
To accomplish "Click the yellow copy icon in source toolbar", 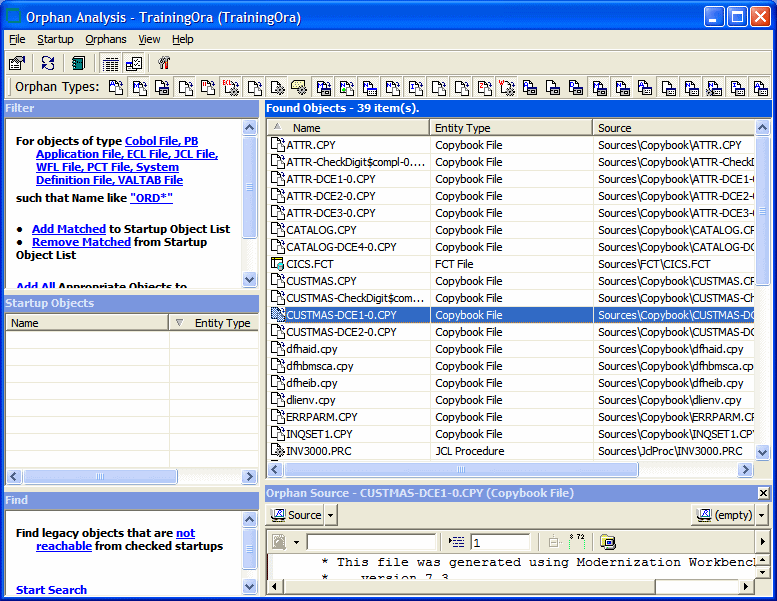I will pos(608,542).
